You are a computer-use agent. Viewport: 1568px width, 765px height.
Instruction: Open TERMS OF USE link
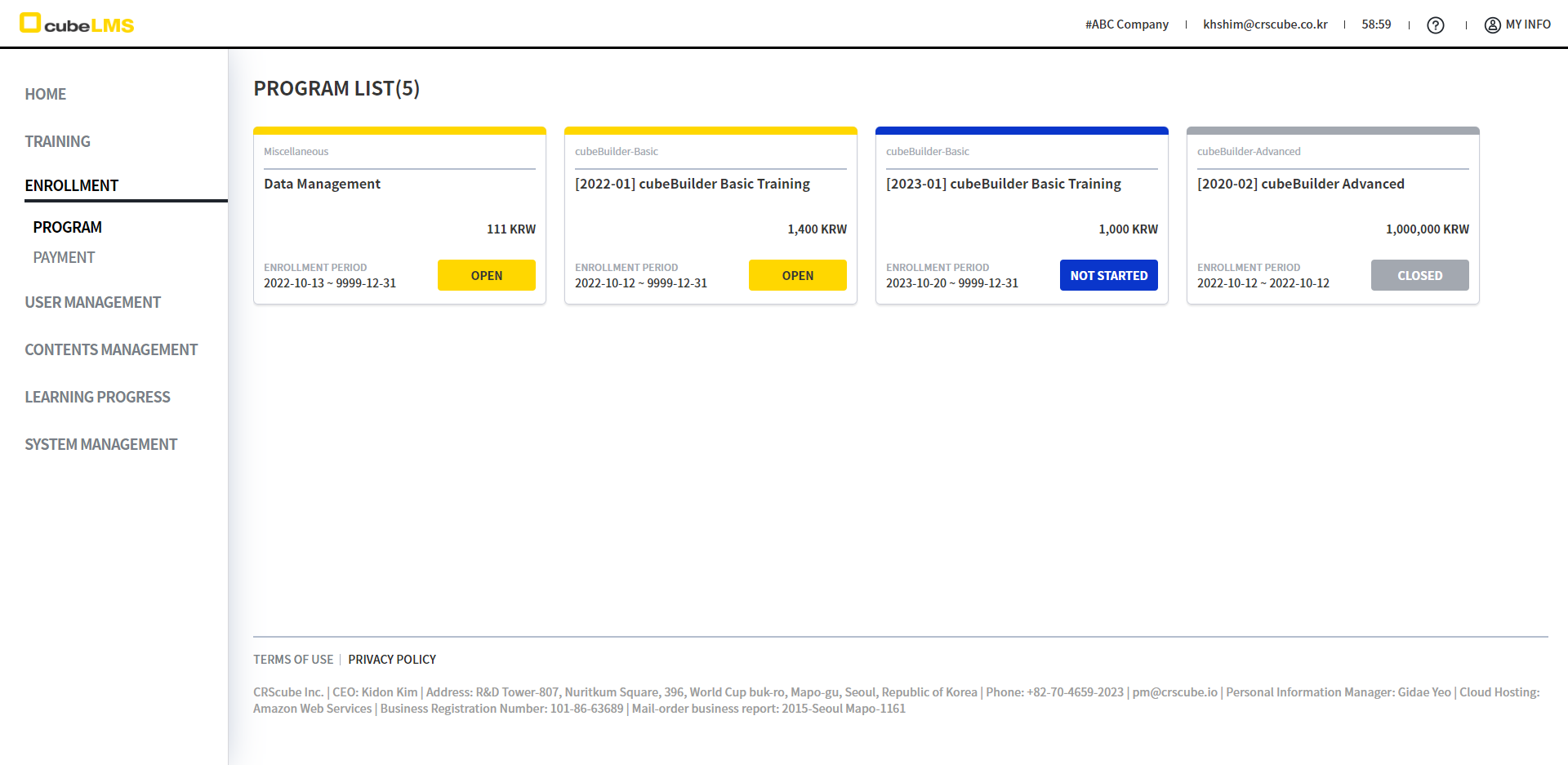click(x=293, y=659)
